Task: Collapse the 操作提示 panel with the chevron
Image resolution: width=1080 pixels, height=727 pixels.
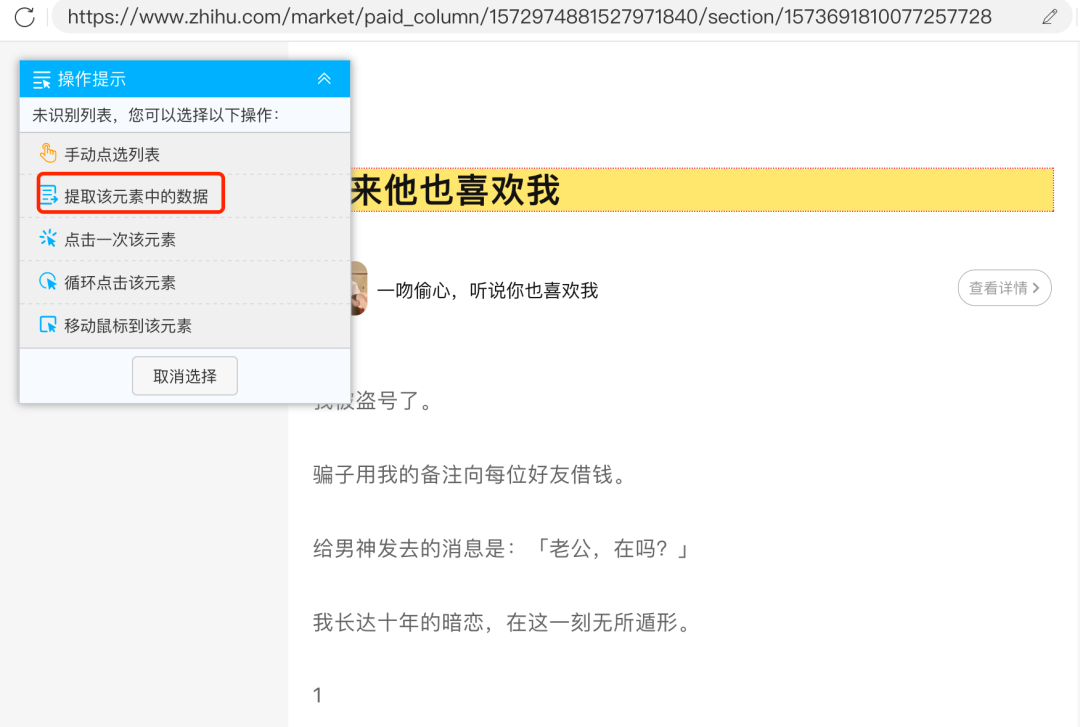Action: (x=324, y=79)
